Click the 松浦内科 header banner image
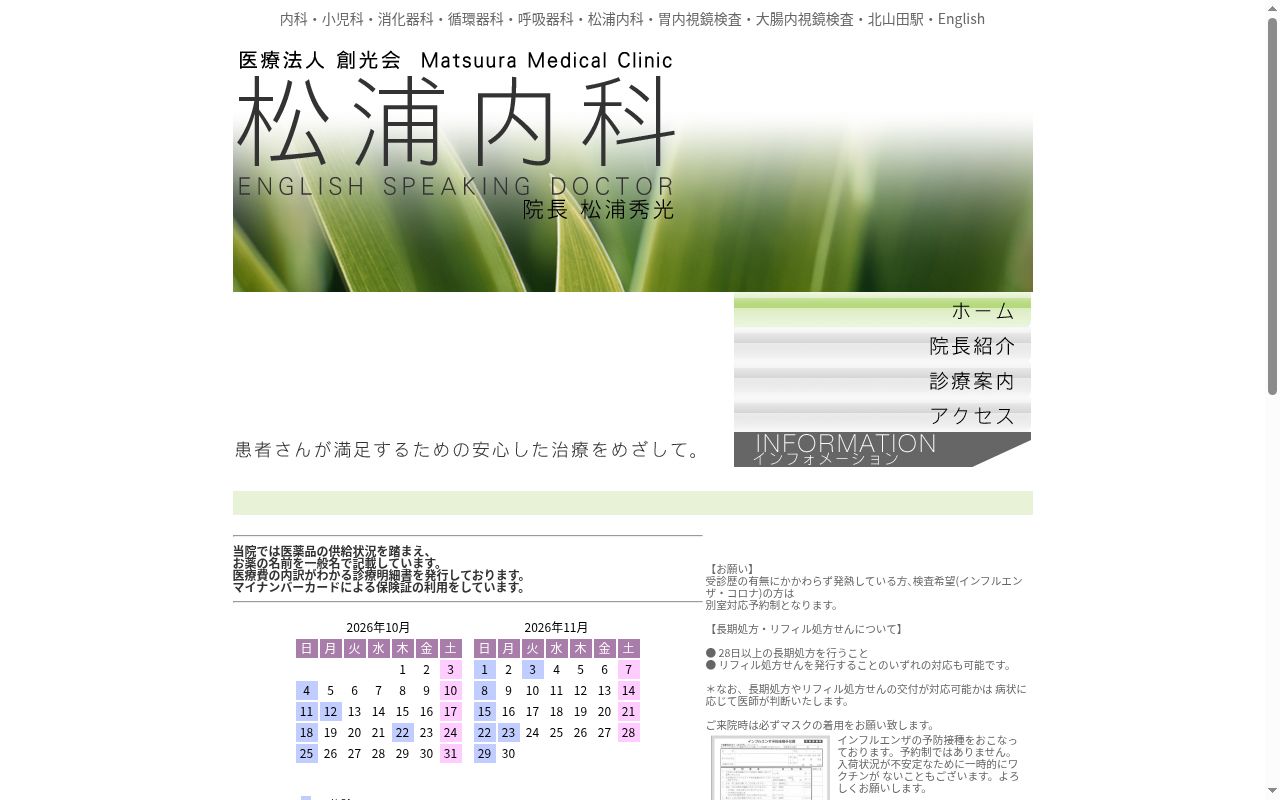The image size is (1280, 800). coord(632,167)
